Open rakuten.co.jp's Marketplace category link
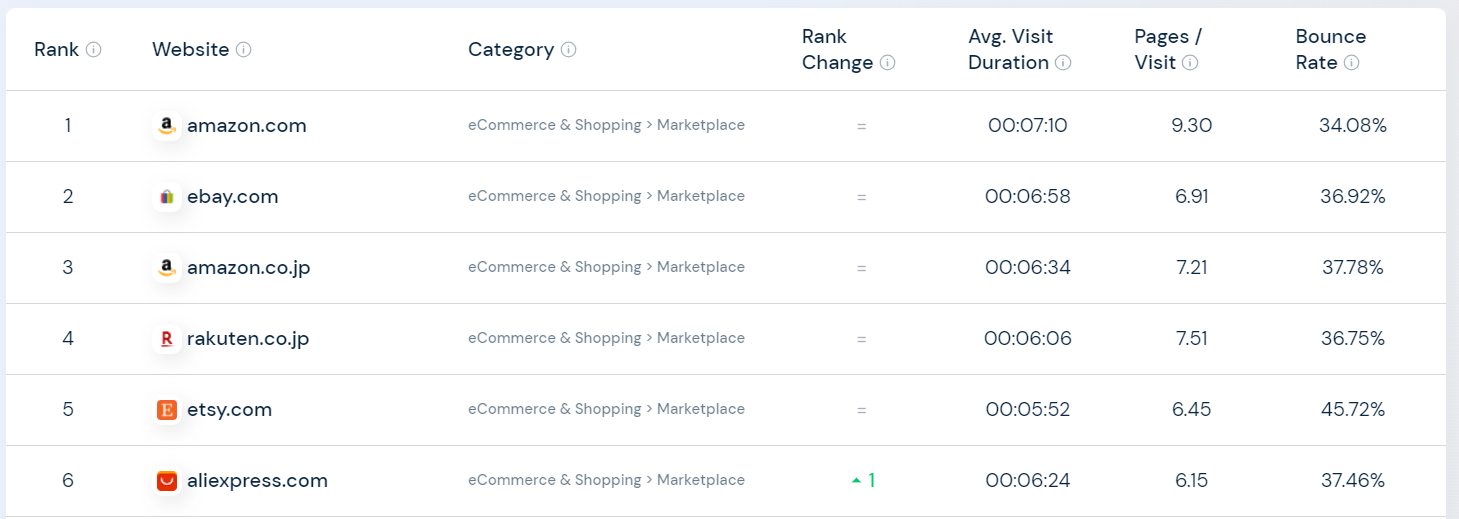 (700, 338)
